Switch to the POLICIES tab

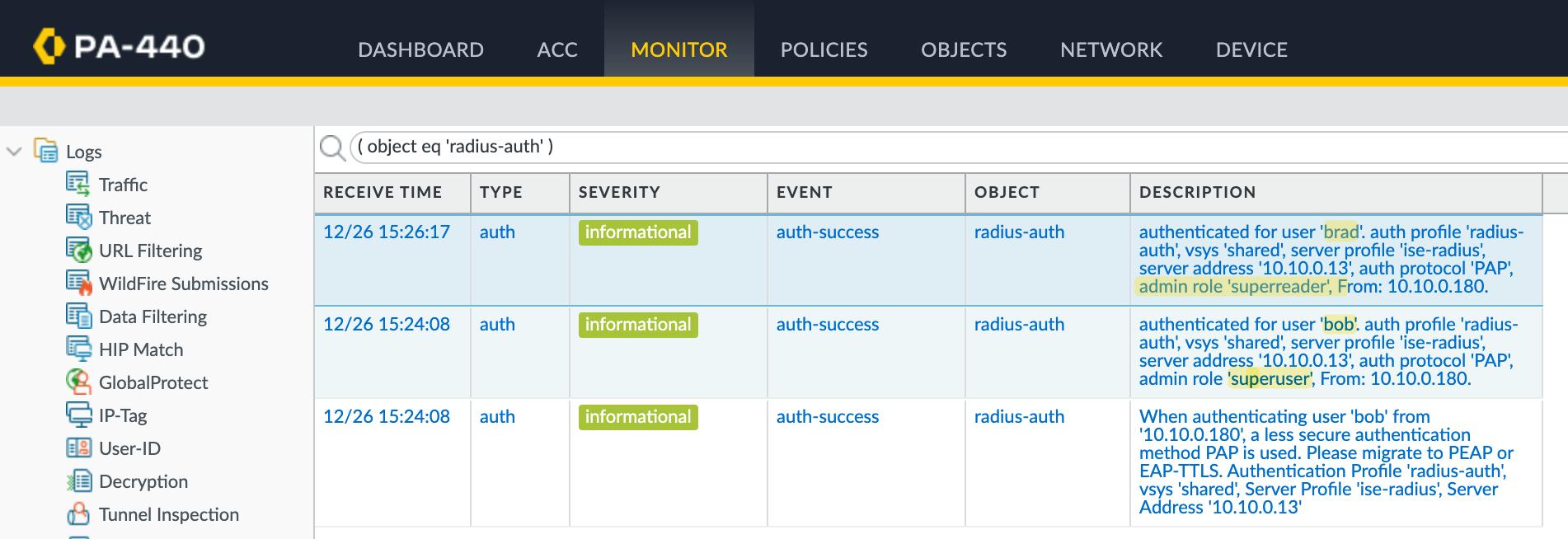click(x=824, y=49)
